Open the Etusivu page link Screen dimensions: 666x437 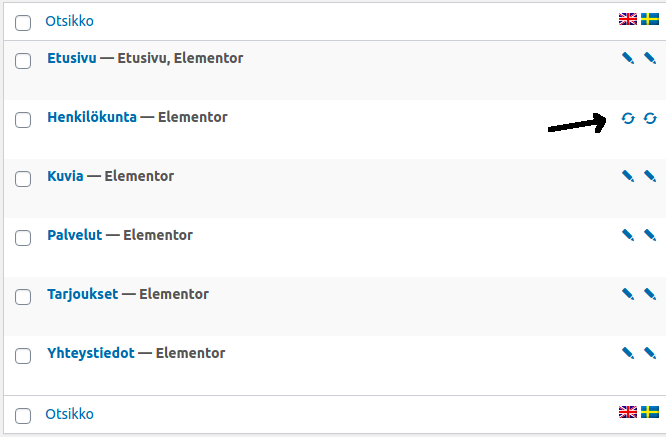click(x=72, y=58)
